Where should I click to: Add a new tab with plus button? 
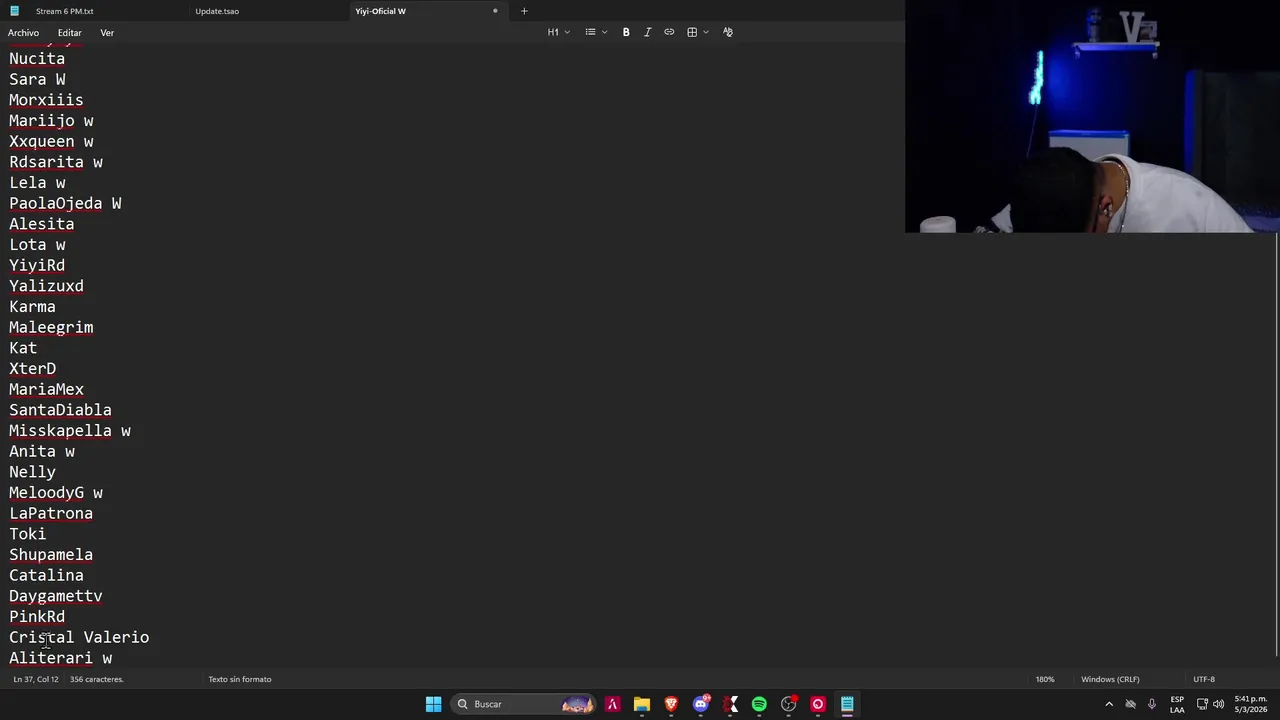524,11
